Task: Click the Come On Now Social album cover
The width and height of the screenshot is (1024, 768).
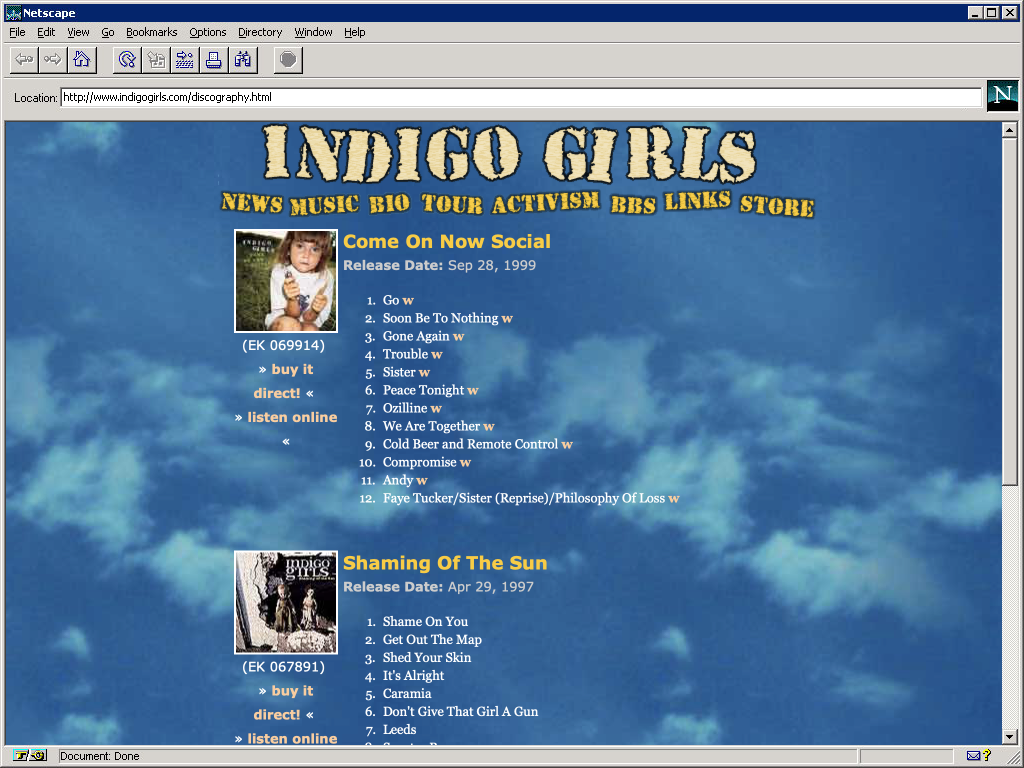Action: 285,281
